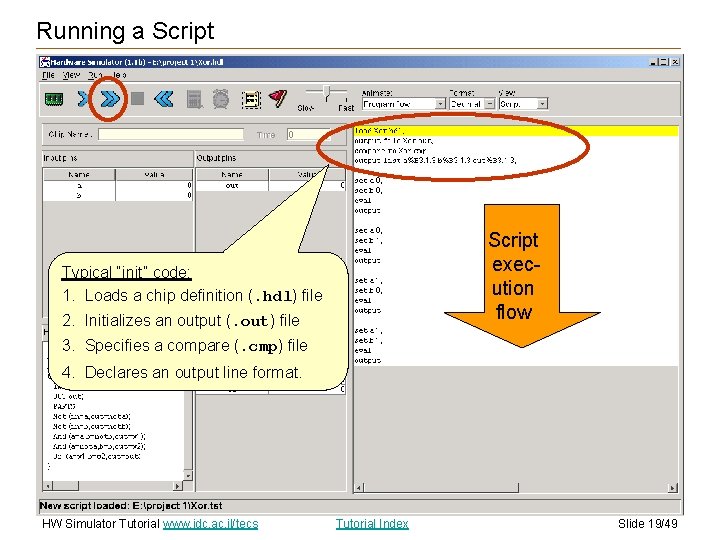
Task: Click the output-file Xor.out script line
Action: 394,141
